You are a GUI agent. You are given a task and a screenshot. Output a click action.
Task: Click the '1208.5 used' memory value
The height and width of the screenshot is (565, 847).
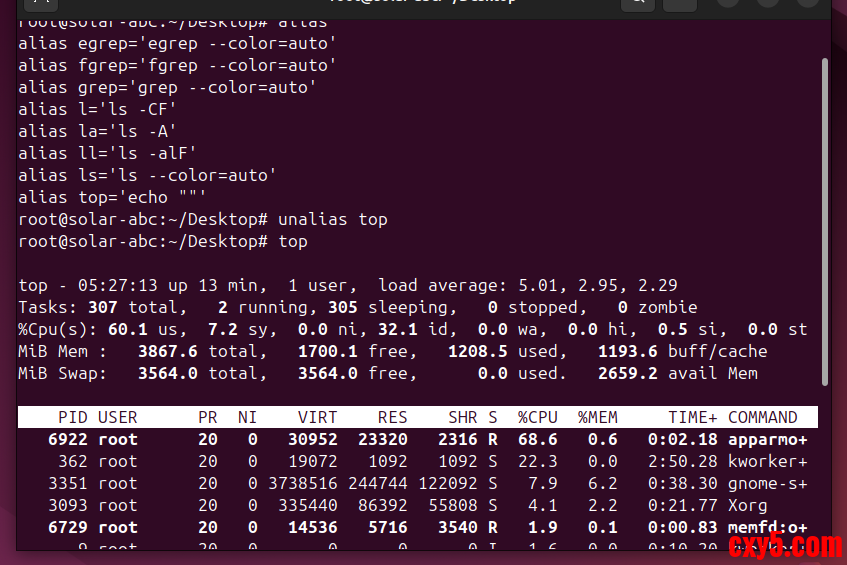coord(507,352)
